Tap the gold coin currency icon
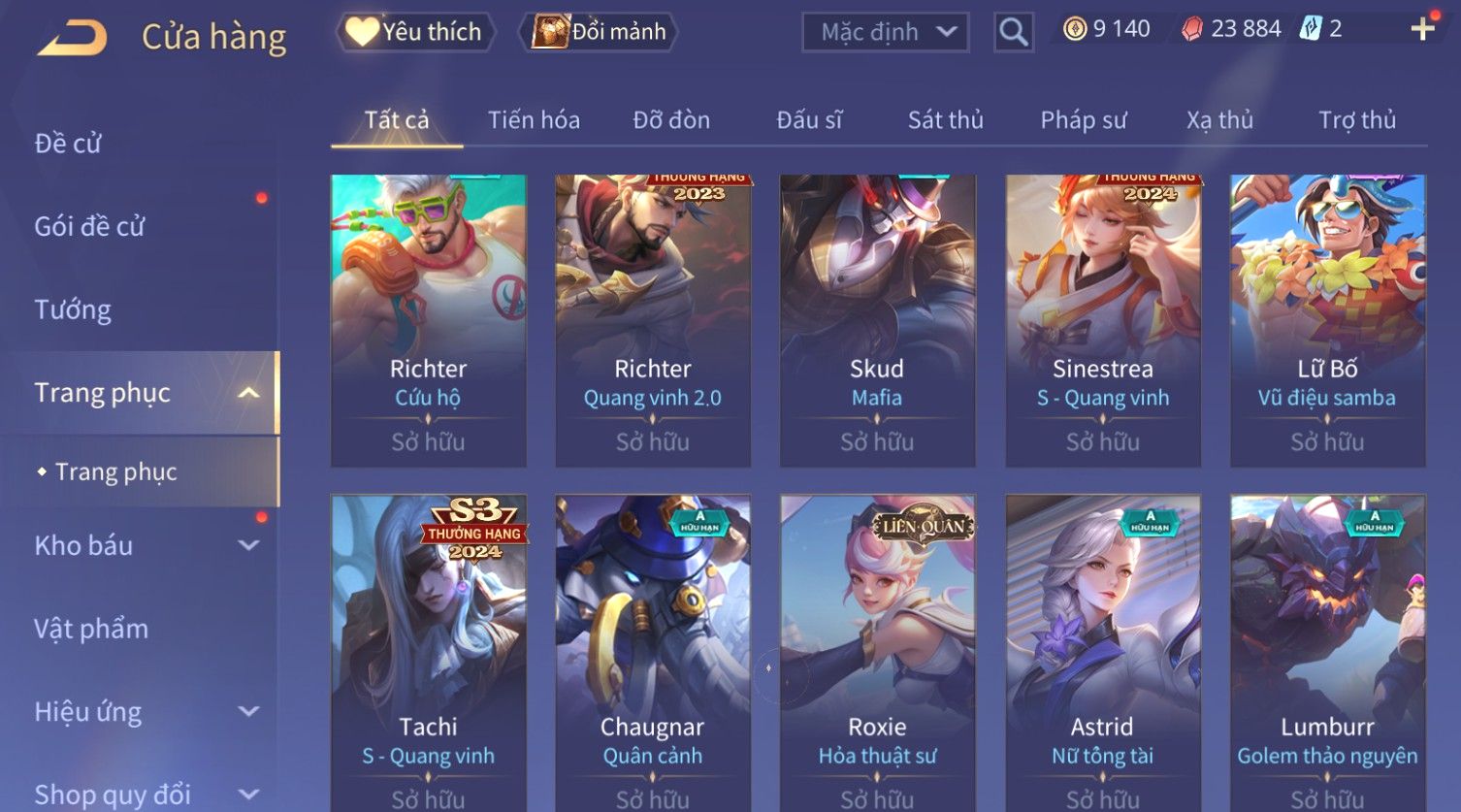This screenshot has width=1461, height=812. point(1074,29)
